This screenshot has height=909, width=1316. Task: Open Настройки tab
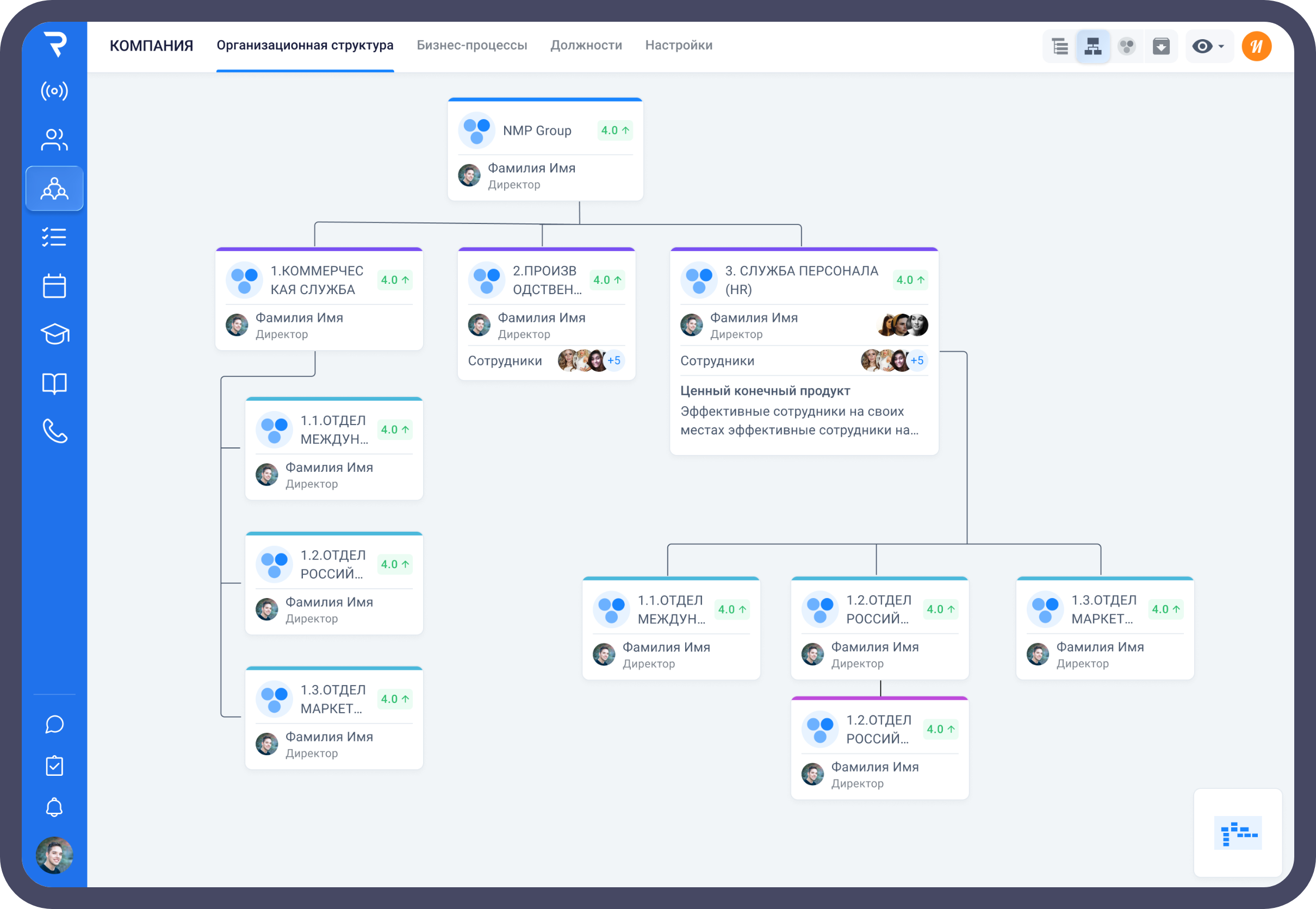tap(679, 46)
